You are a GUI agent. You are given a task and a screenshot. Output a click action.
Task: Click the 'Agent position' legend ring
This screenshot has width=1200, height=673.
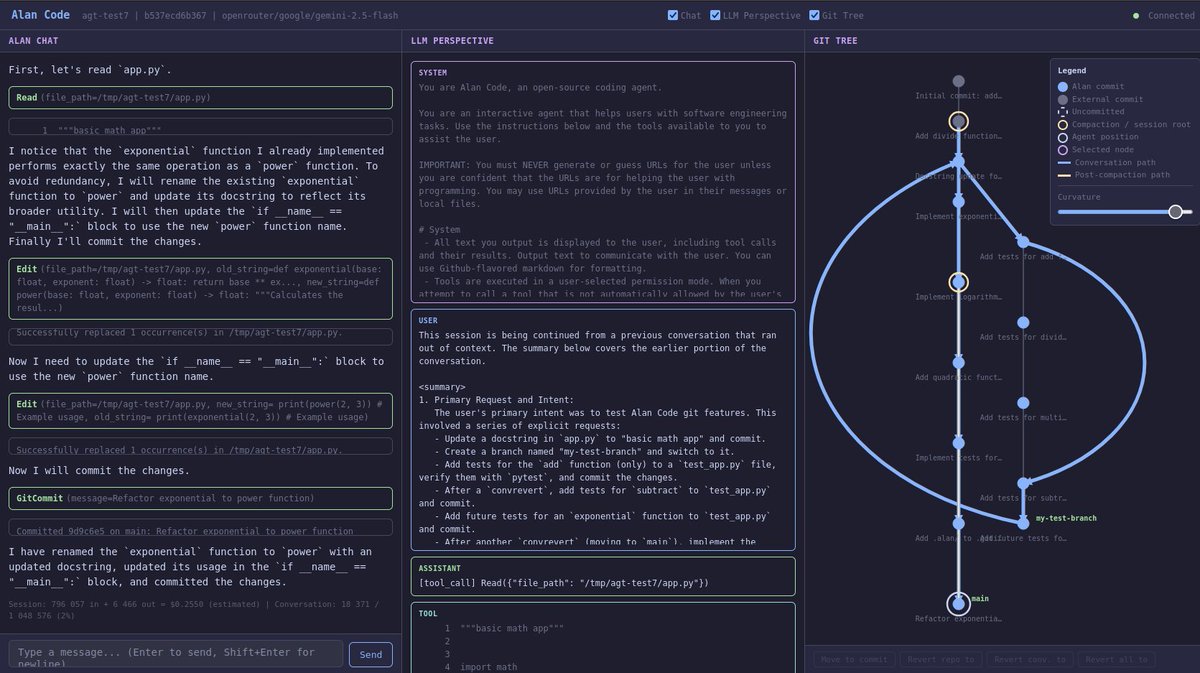pyautogui.click(x=1062, y=137)
